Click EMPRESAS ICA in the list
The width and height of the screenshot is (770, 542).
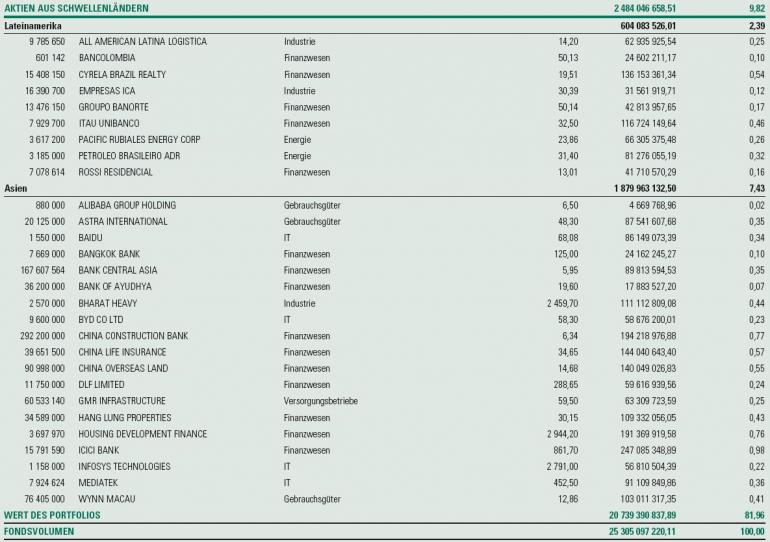pyautogui.click(x=107, y=91)
